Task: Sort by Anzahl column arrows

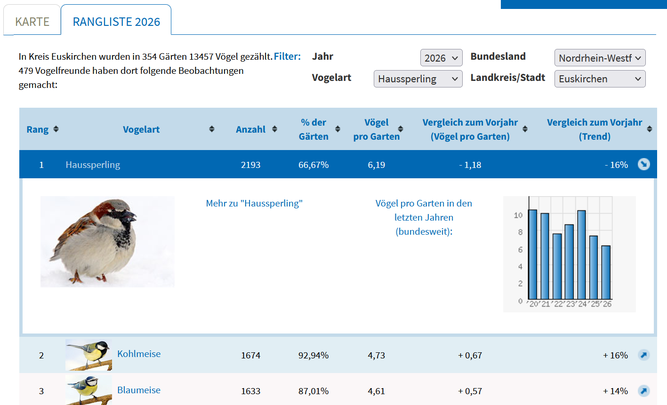Action: pos(274,129)
